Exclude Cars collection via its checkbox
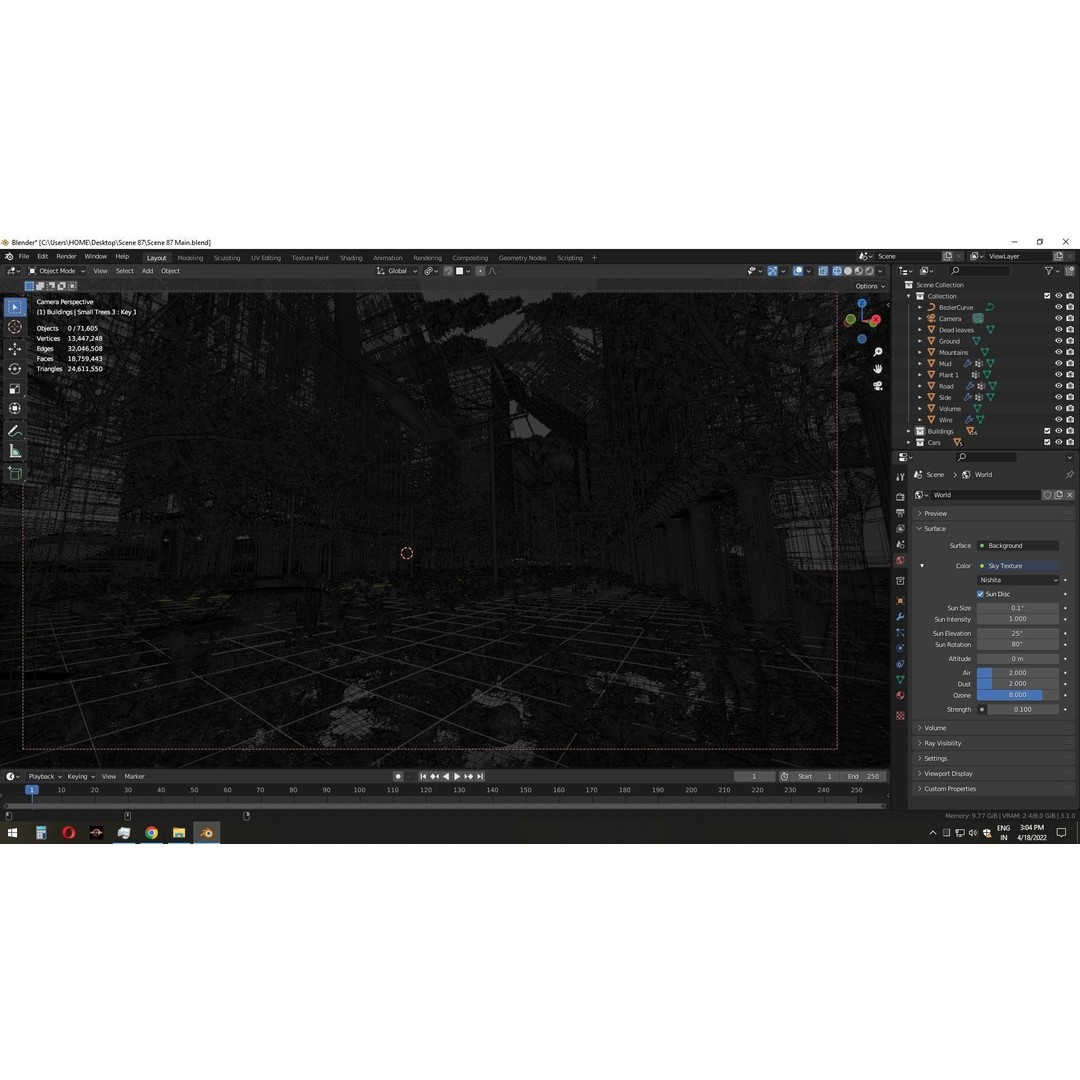This screenshot has height=1080, width=1080. point(1048,442)
